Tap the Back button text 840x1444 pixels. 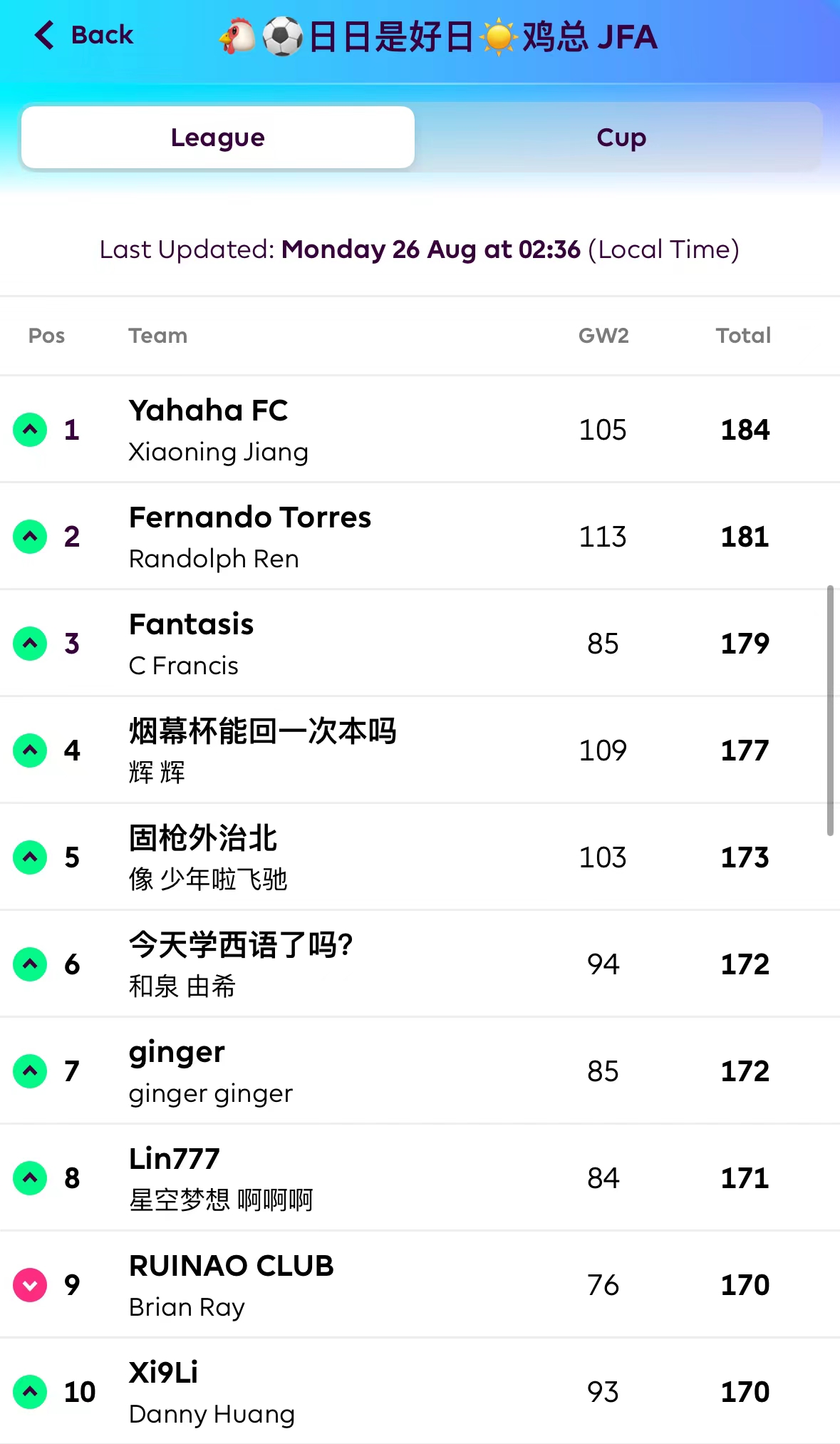click(102, 35)
